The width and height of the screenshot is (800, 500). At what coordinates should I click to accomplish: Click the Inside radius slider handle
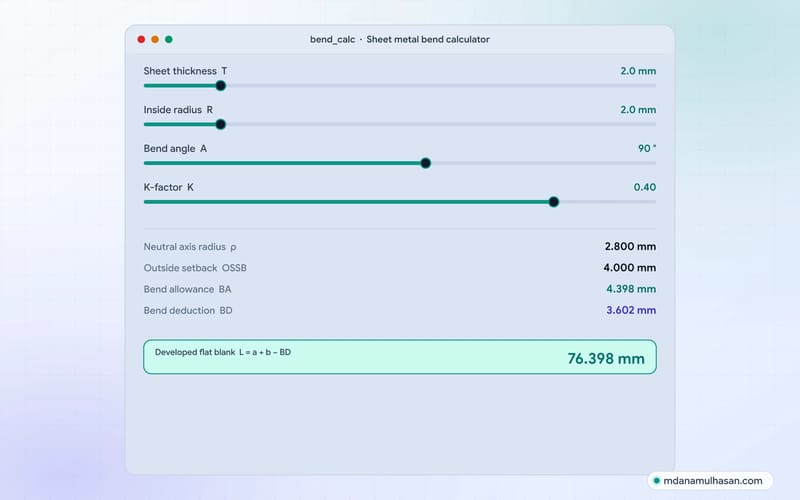coord(220,124)
